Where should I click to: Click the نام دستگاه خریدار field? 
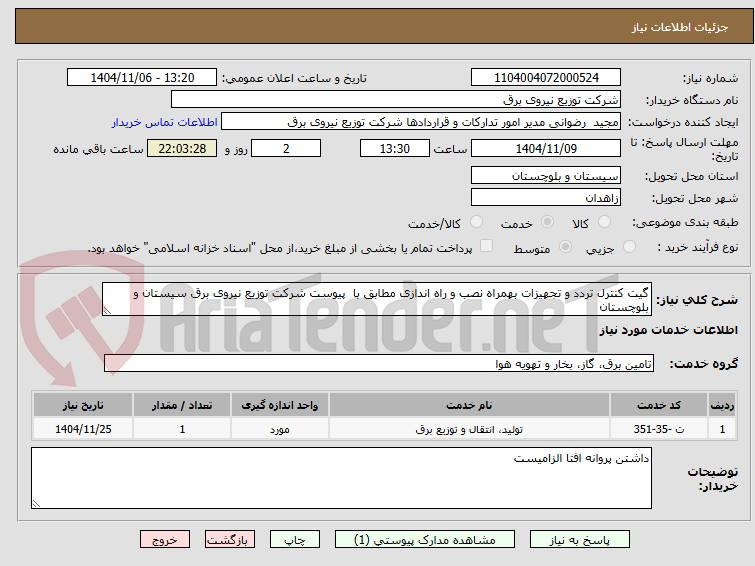[396, 99]
